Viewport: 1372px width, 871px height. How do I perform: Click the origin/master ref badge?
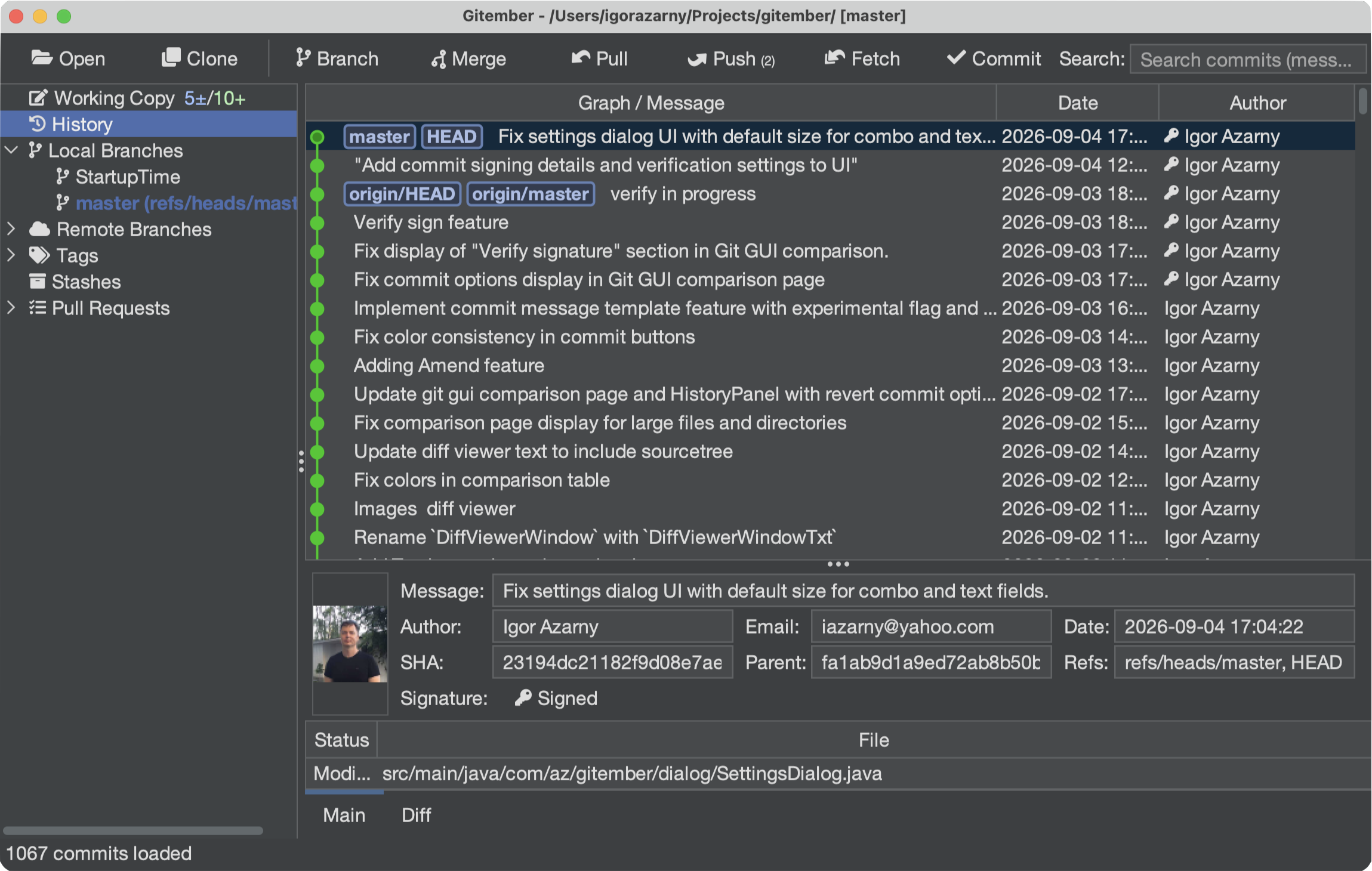tap(531, 194)
